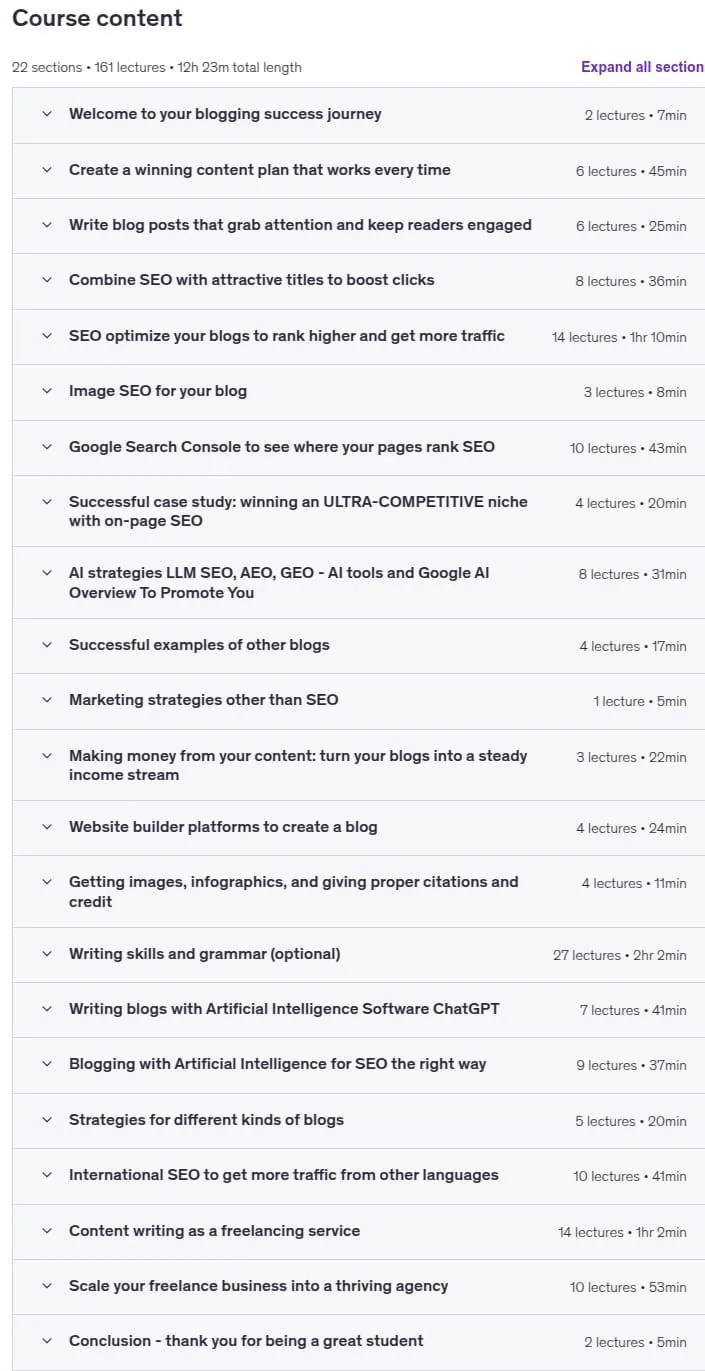Toggle chevron next to 'Marketing strategies other than SEO'
The width and height of the screenshot is (705, 1371).
[46, 700]
